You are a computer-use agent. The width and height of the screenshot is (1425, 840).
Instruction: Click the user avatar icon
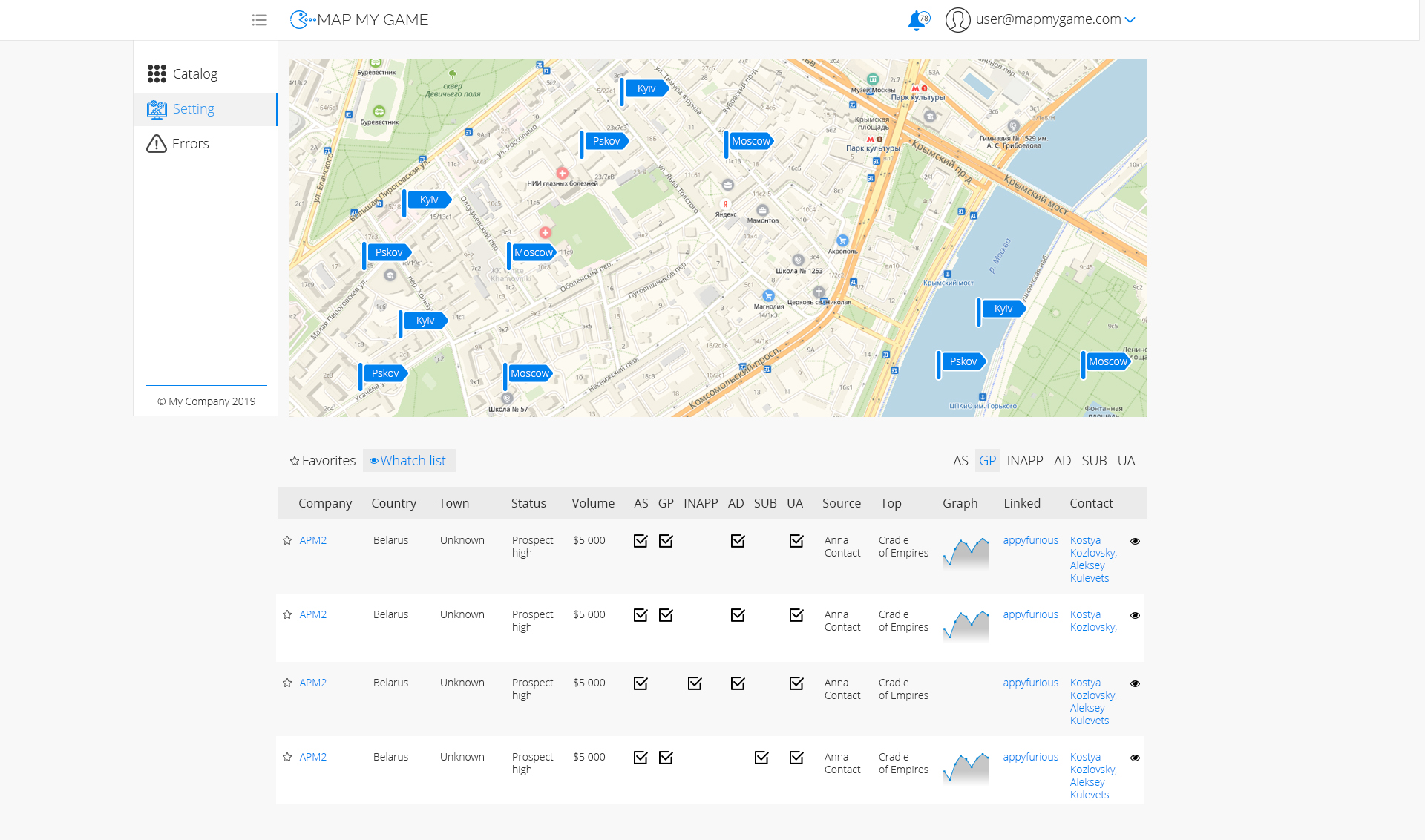[957, 20]
